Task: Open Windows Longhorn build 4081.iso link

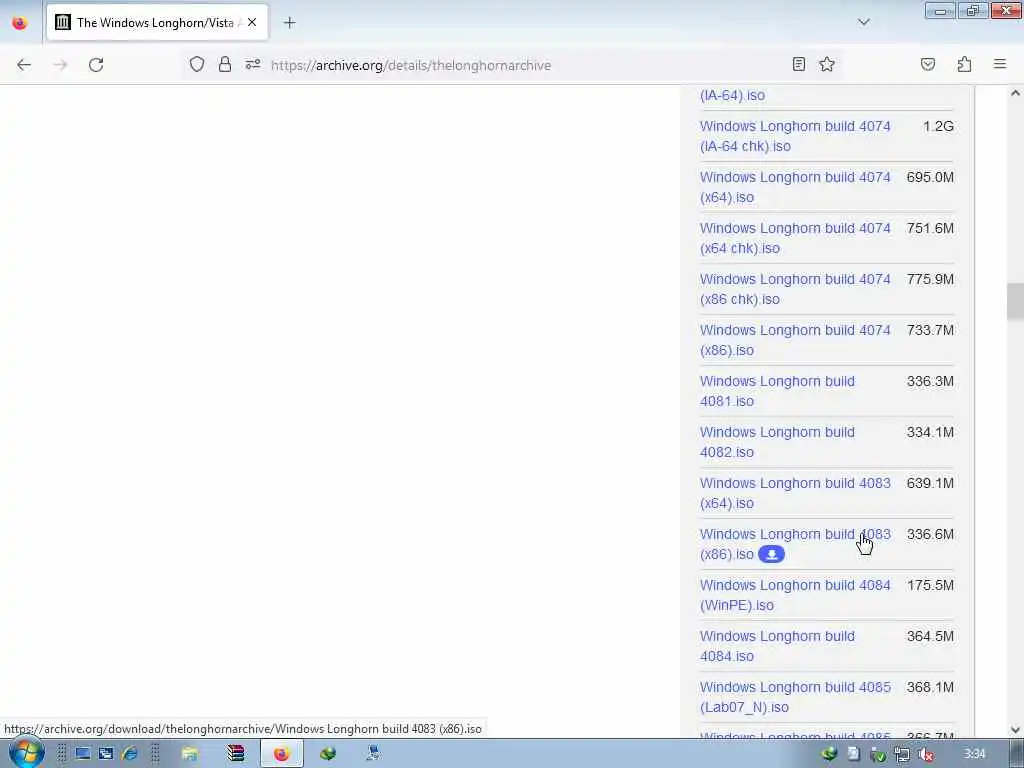Action: tap(777, 391)
